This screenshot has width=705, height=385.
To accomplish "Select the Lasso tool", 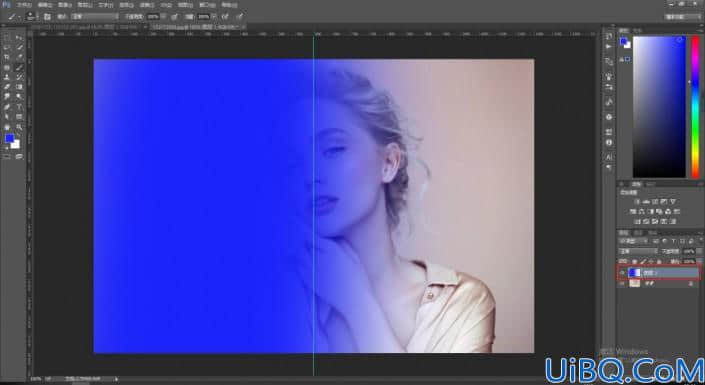I will 7,47.
